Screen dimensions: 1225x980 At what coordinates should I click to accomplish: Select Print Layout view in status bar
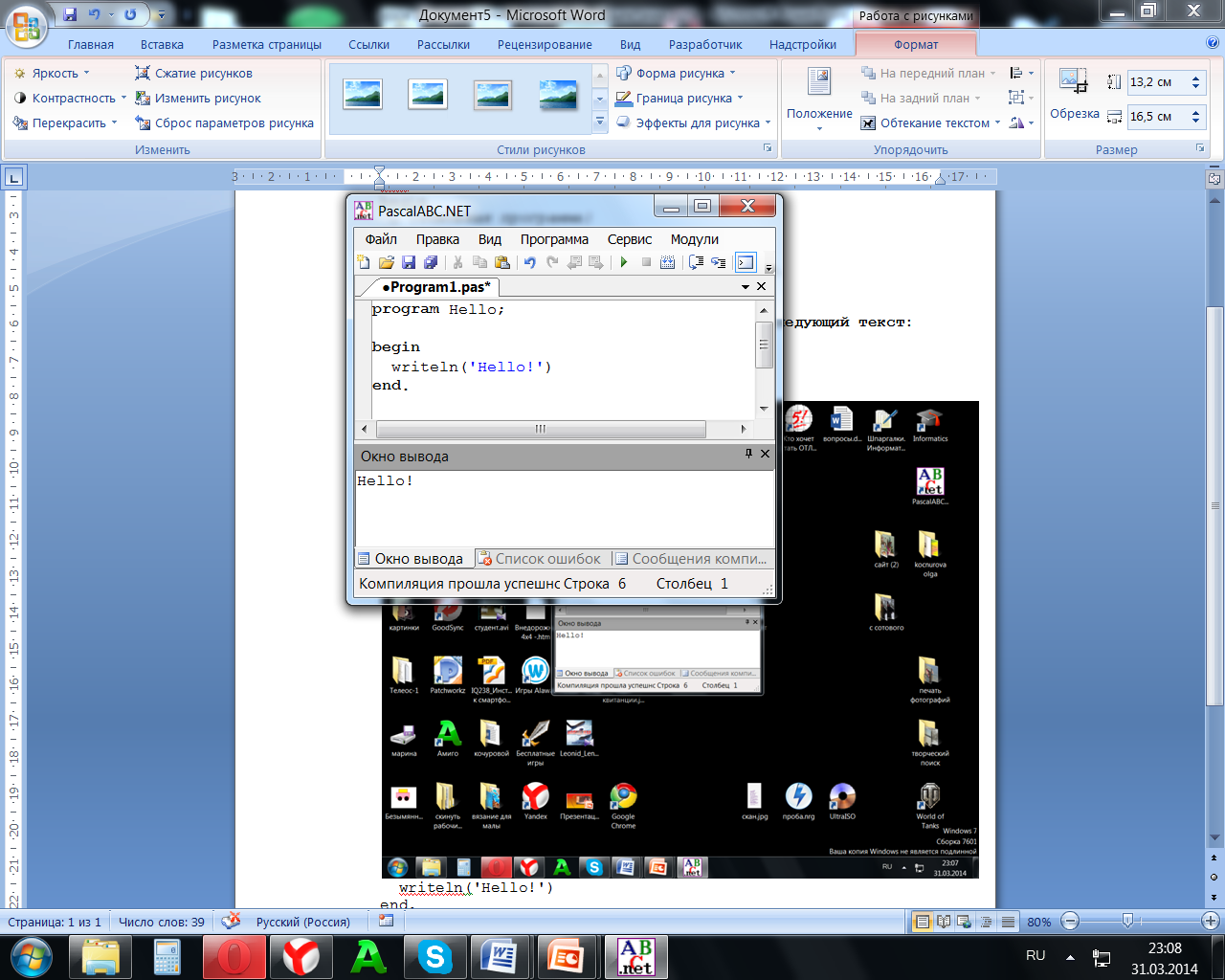[923, 922]
